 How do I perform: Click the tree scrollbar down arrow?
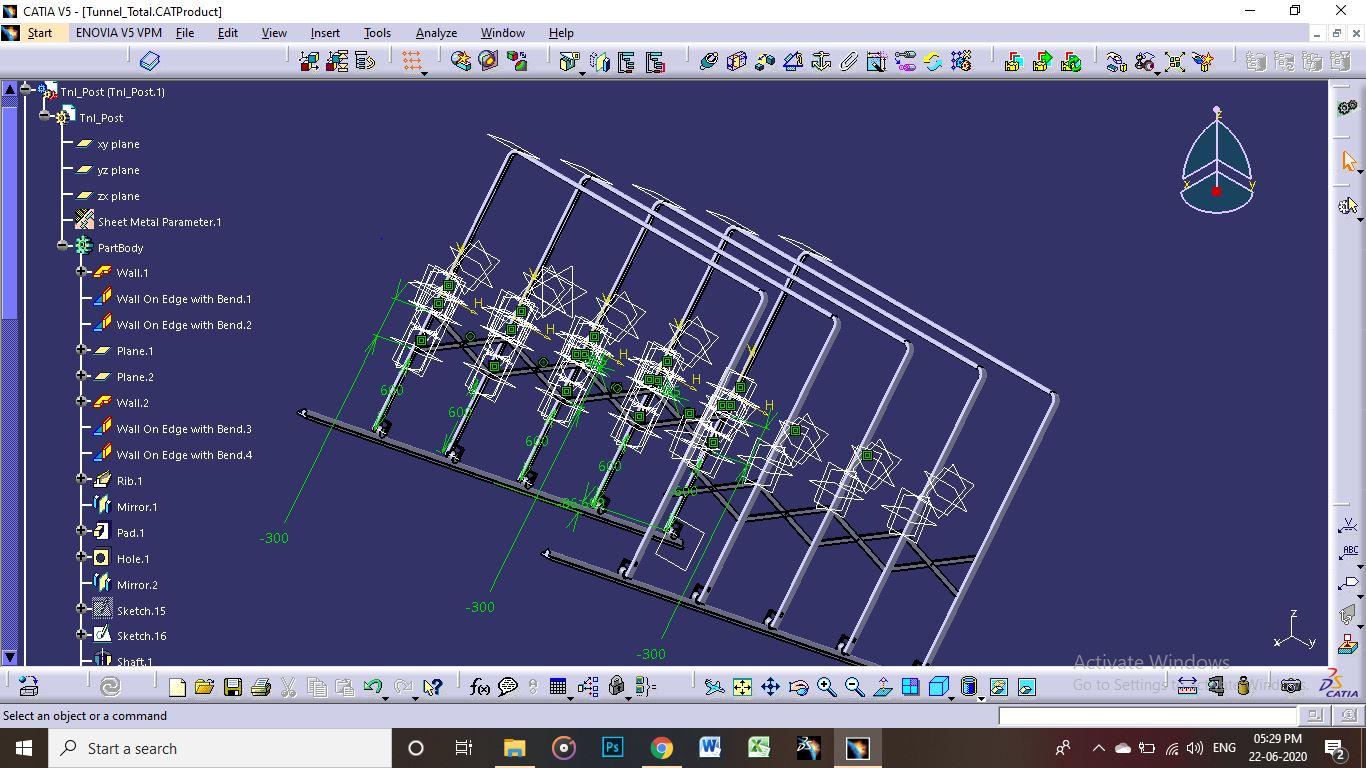coord(10,657)
